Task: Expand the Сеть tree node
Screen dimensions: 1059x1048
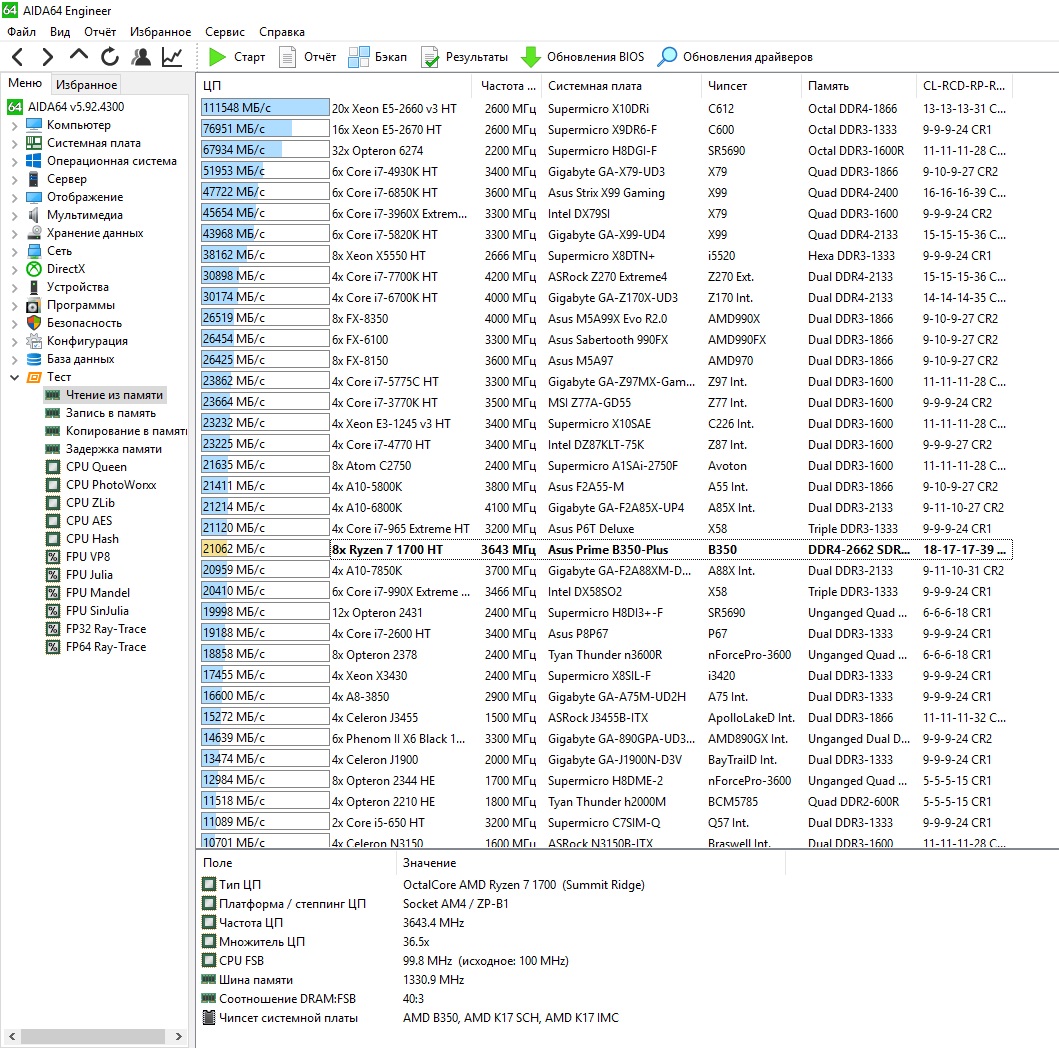Action: tap(14, 251)
